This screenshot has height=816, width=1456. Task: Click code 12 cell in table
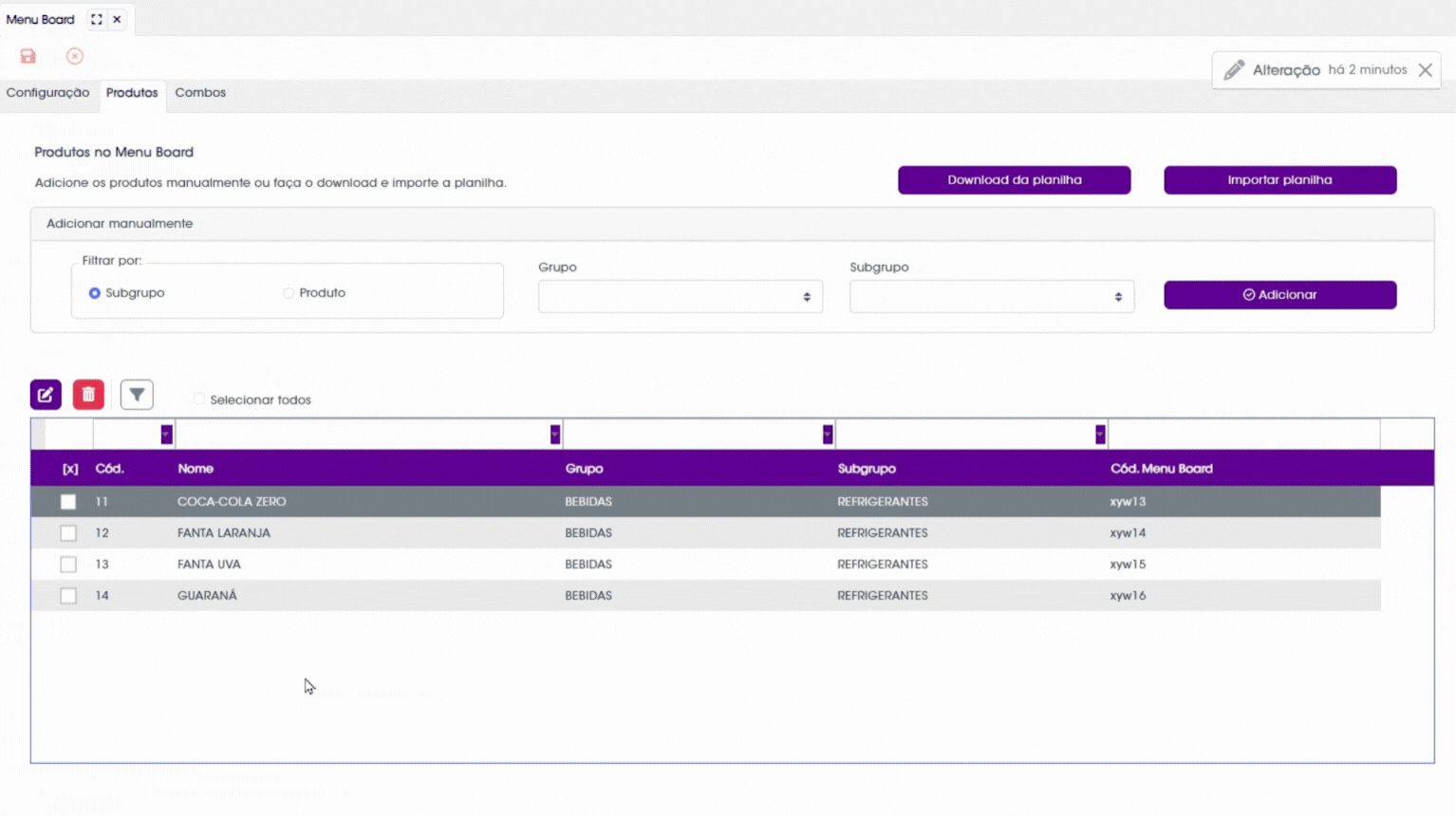(102, 533)
